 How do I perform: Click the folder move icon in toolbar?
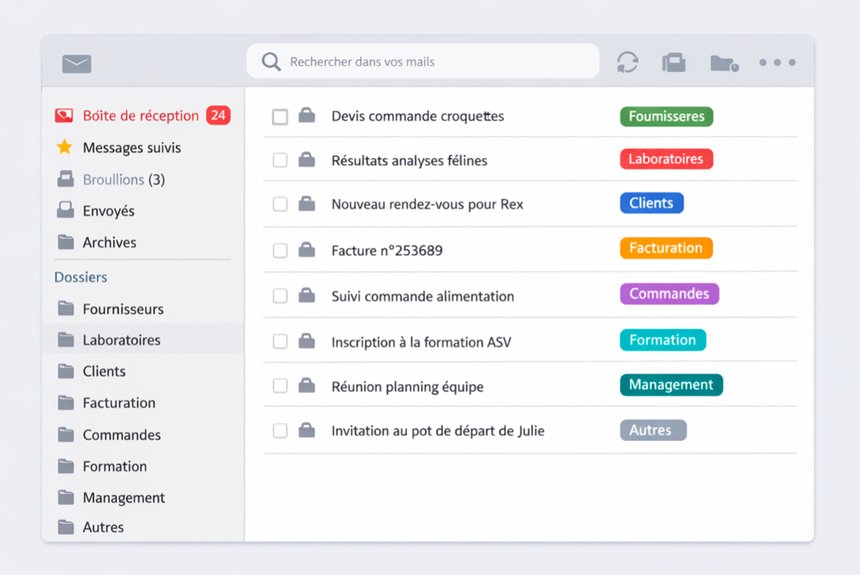click(724, 63)
